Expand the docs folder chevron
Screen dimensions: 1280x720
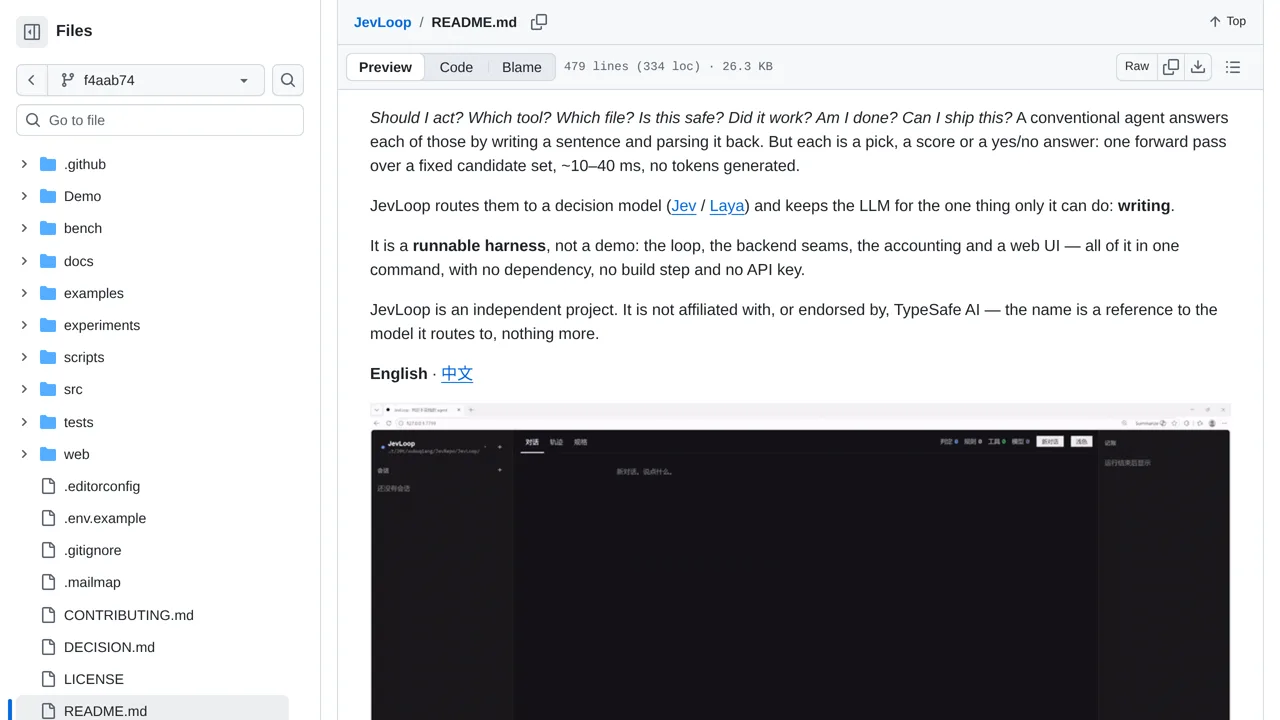point(24,261)
